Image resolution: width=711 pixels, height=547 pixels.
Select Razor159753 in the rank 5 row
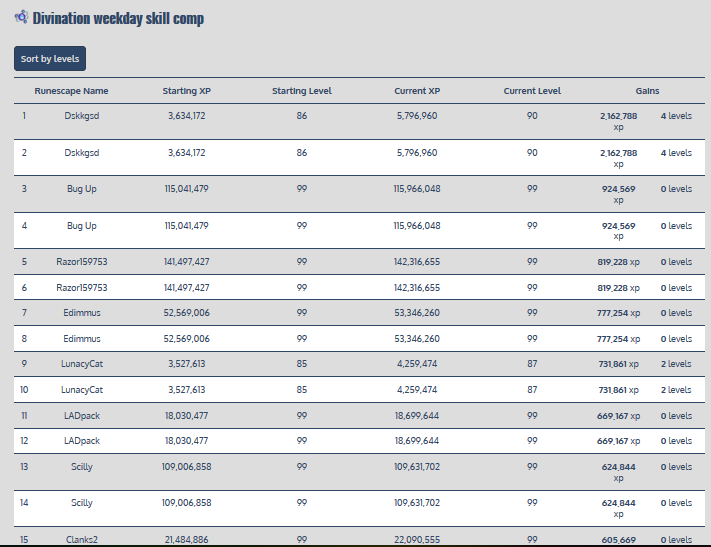coord(82,262)
